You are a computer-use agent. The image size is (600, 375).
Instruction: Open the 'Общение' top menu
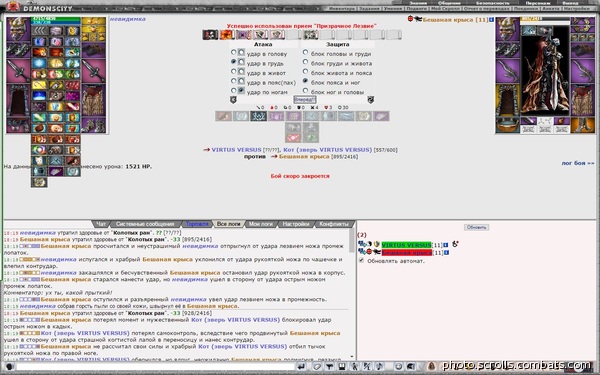449,3
